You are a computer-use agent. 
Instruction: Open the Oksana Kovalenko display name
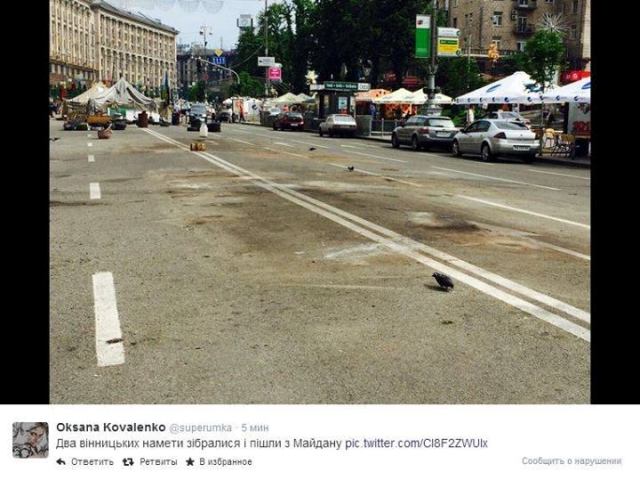[111, 427]
